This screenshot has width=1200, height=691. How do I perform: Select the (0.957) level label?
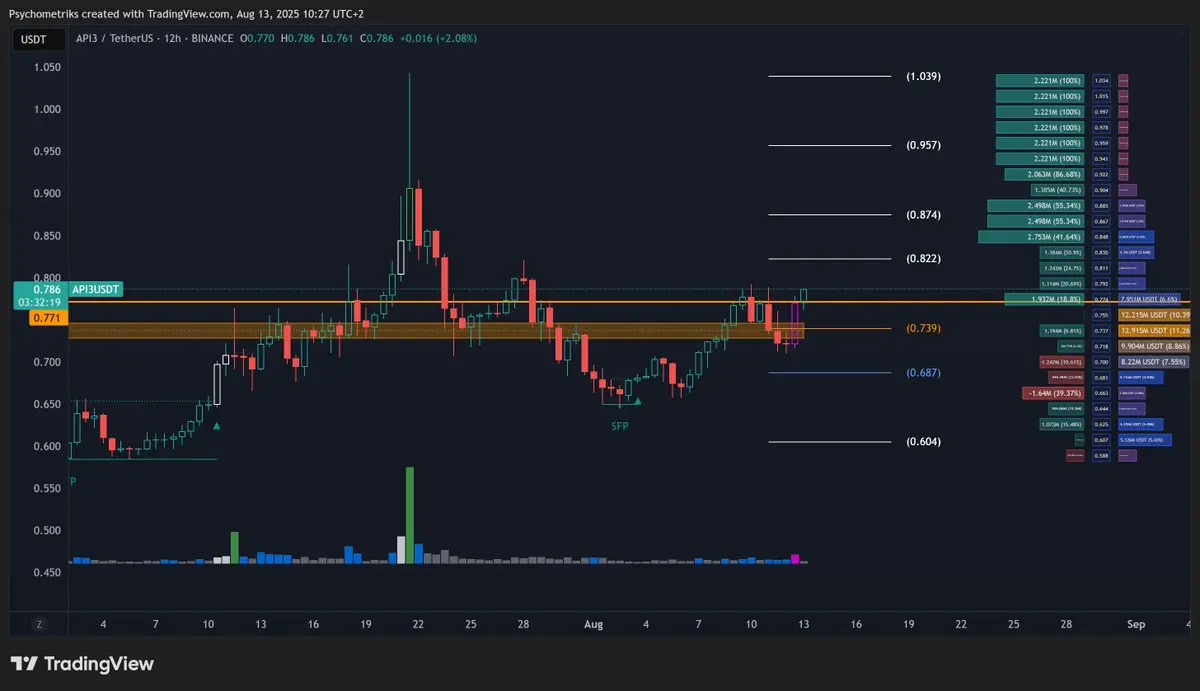click(923, 146)
